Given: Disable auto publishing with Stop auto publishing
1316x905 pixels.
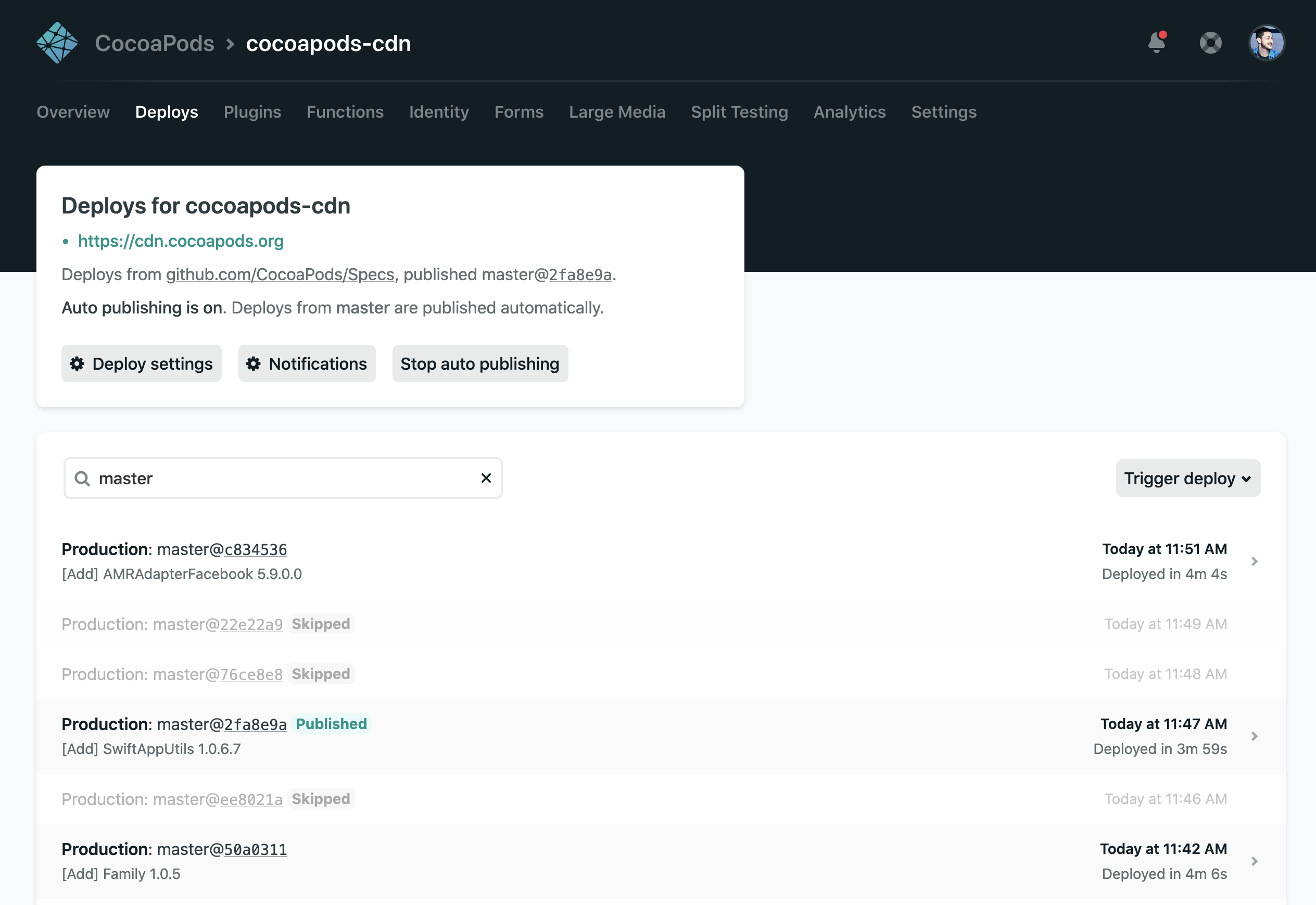Looking at the screenshot, I should tap(479, 363).
